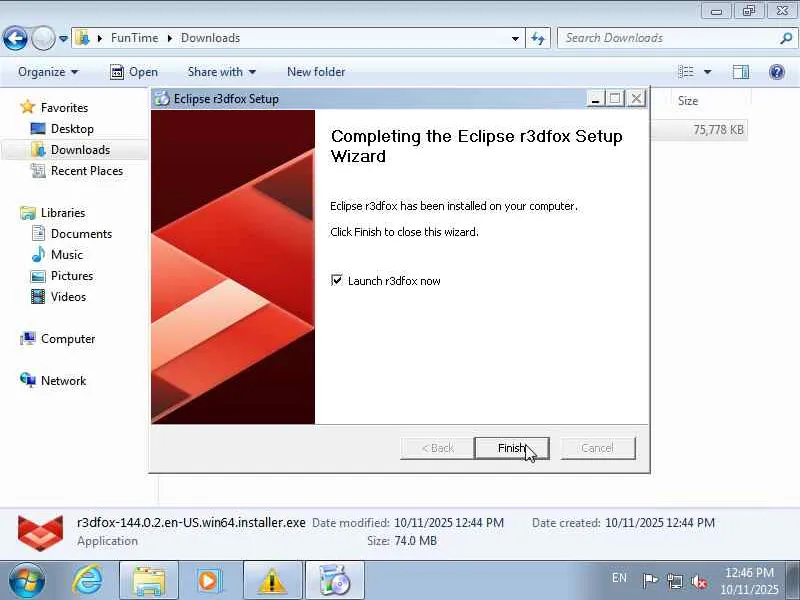
Task: Open Action Center flag icon
Action: (x=650, y=580)
